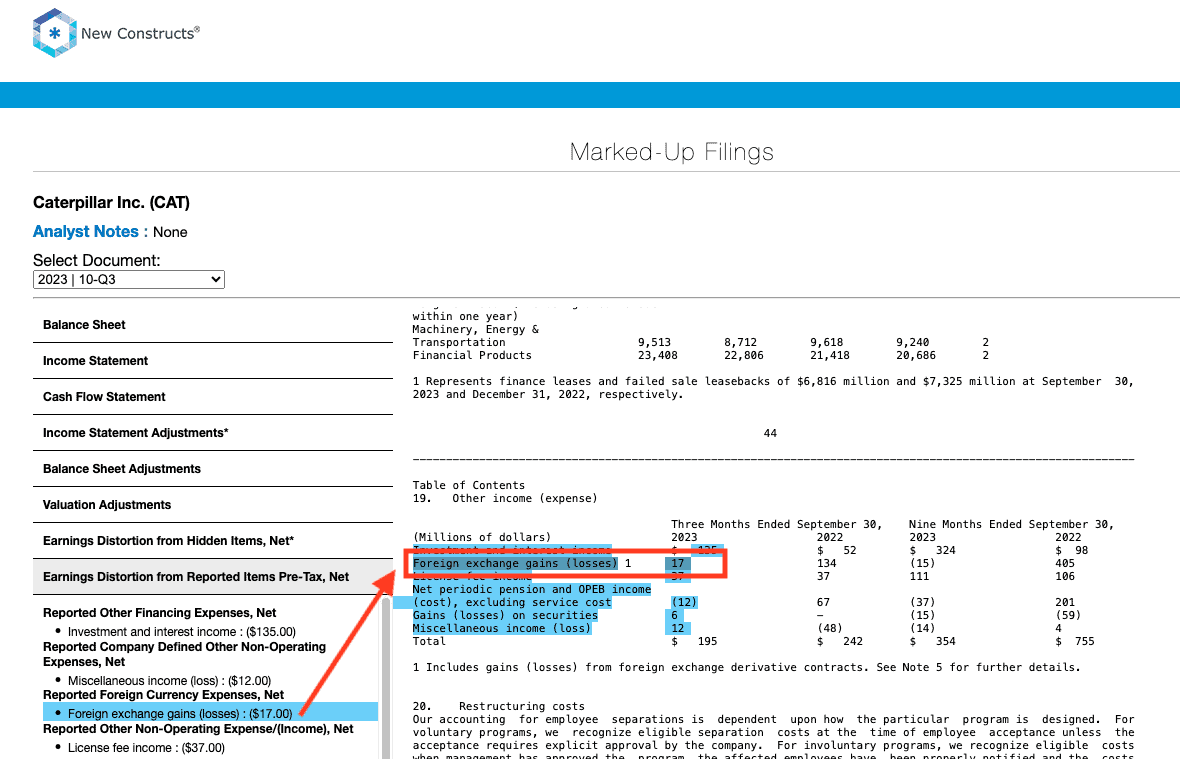Open the Select Document dropdown showing 2023 | 10-Q3
Image resolution: width=1180 pixels, height=759 pixels.
tap(129, 279)
